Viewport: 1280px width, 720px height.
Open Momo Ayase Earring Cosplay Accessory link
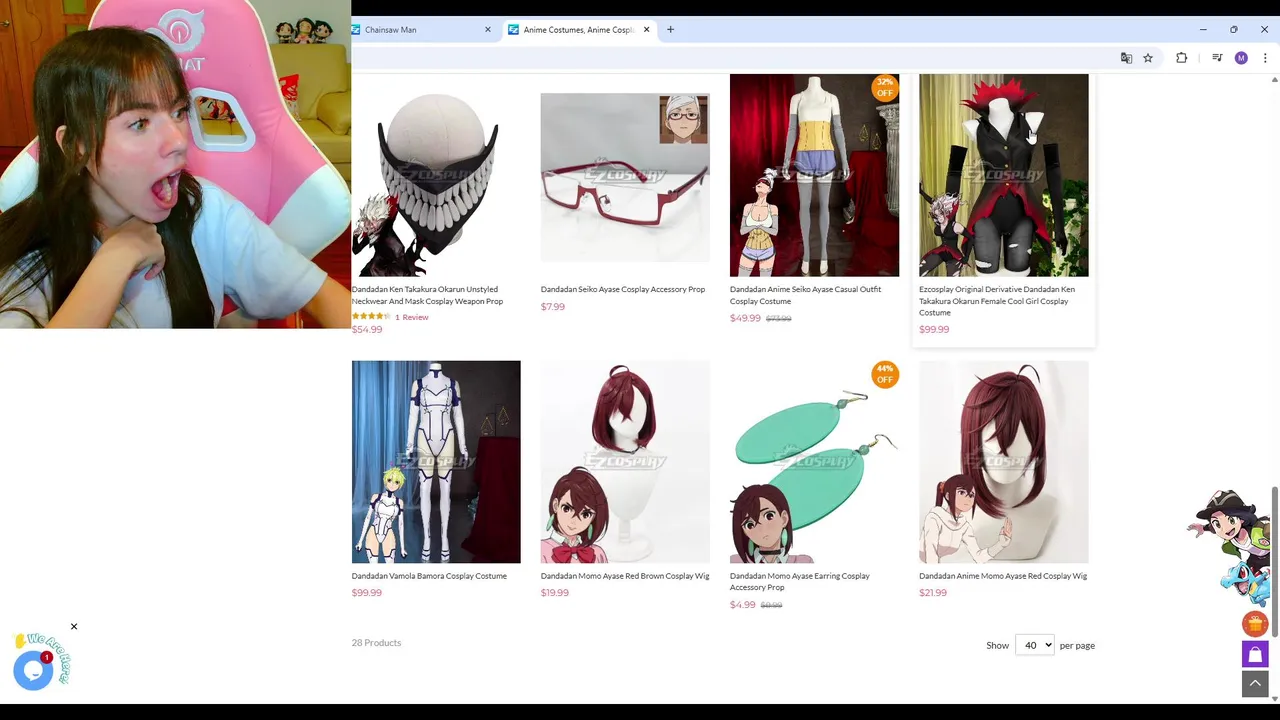[x=800, y=581]
